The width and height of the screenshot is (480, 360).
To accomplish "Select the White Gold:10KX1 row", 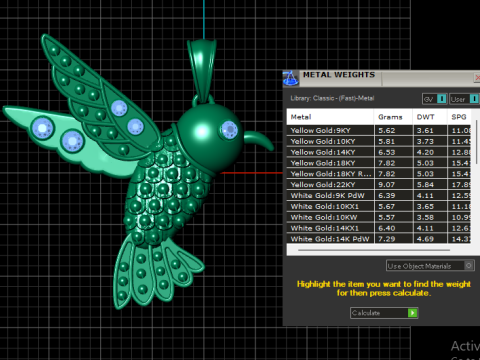I will coord(379,206).
